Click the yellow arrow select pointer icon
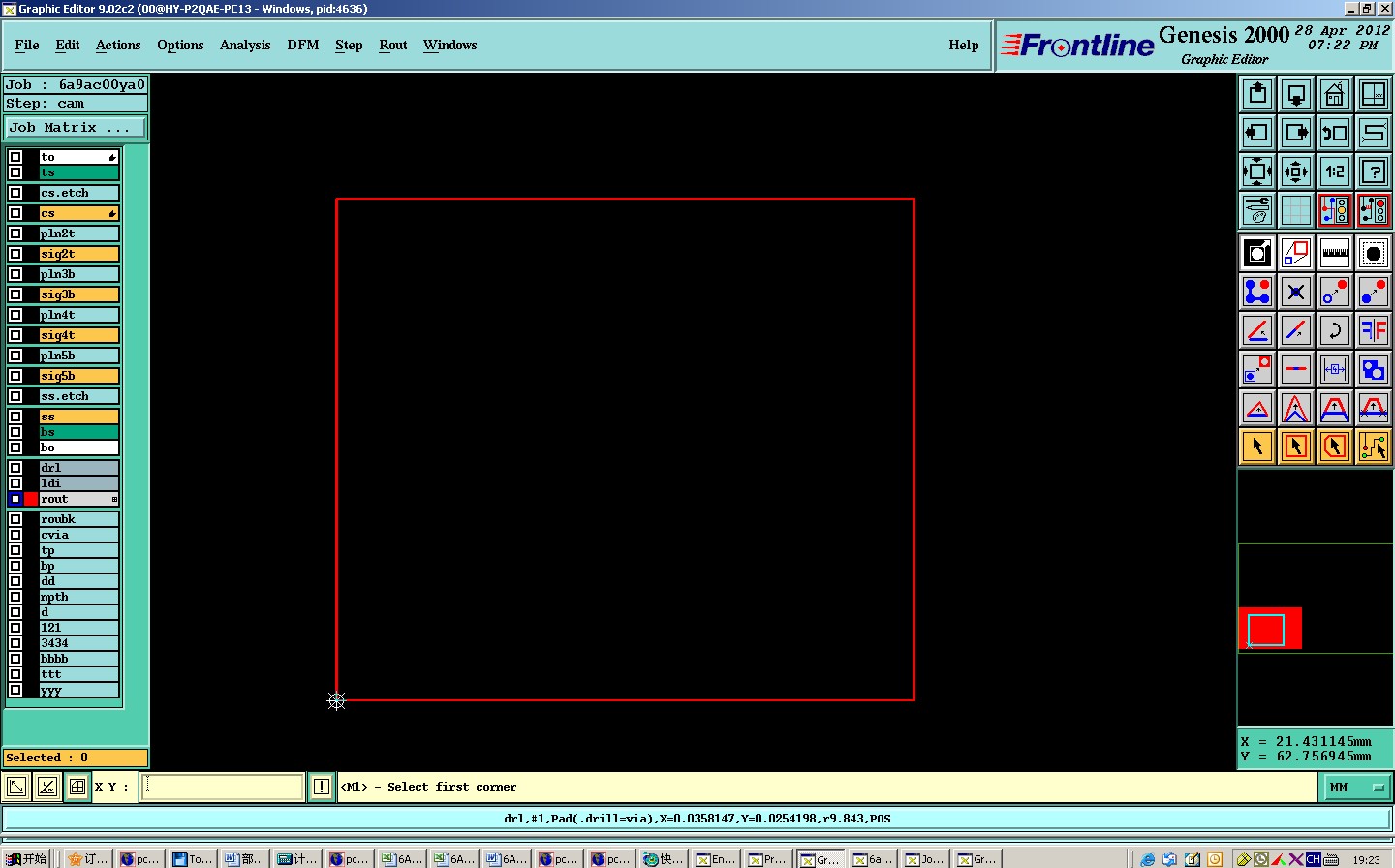Viewport: 1395px width, 868px height. tap(1257, 447)
